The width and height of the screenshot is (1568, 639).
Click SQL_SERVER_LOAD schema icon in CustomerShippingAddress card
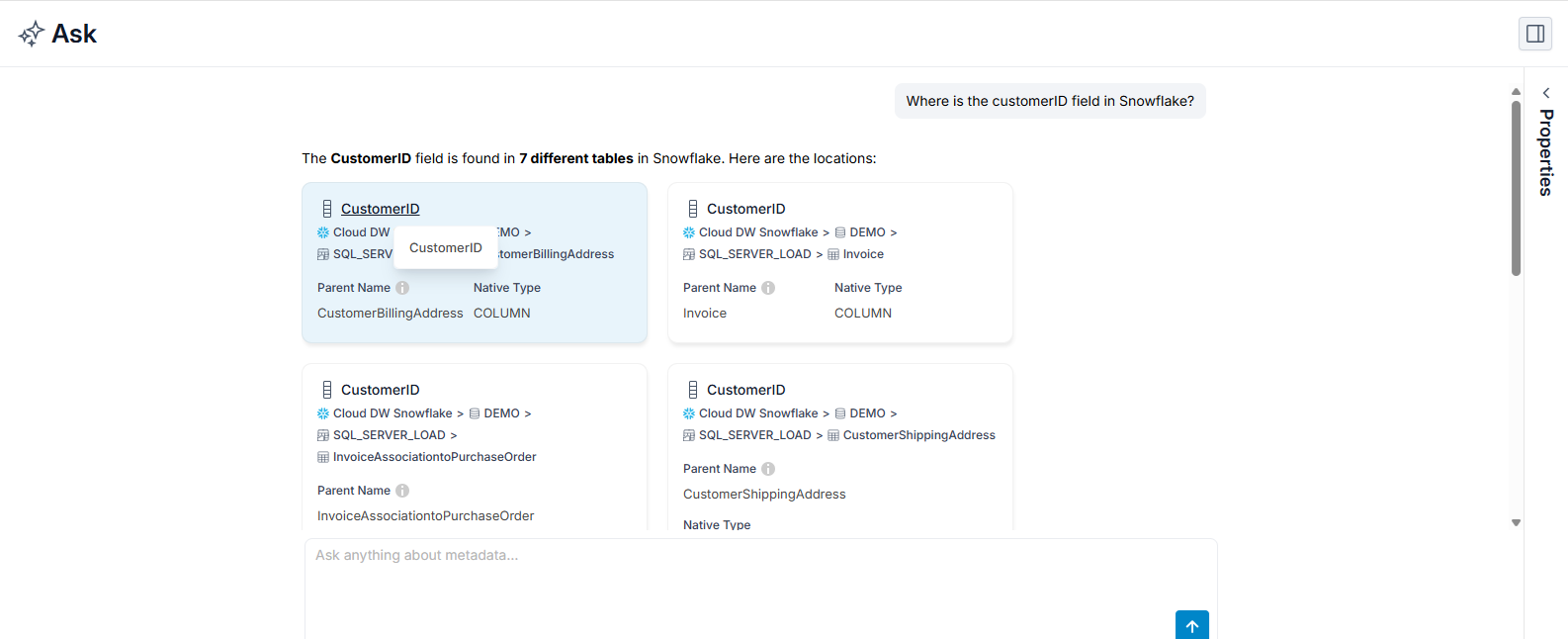[x=689, y=435]
